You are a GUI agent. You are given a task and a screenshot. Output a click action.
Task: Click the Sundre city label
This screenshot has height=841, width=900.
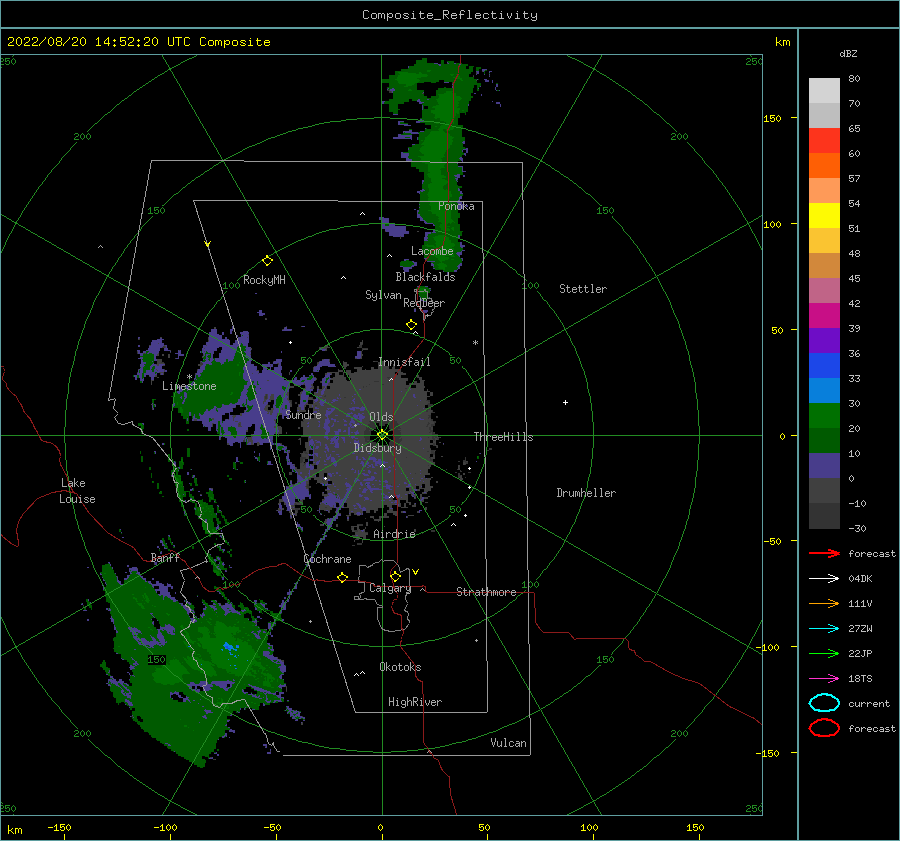click(304, 415)
